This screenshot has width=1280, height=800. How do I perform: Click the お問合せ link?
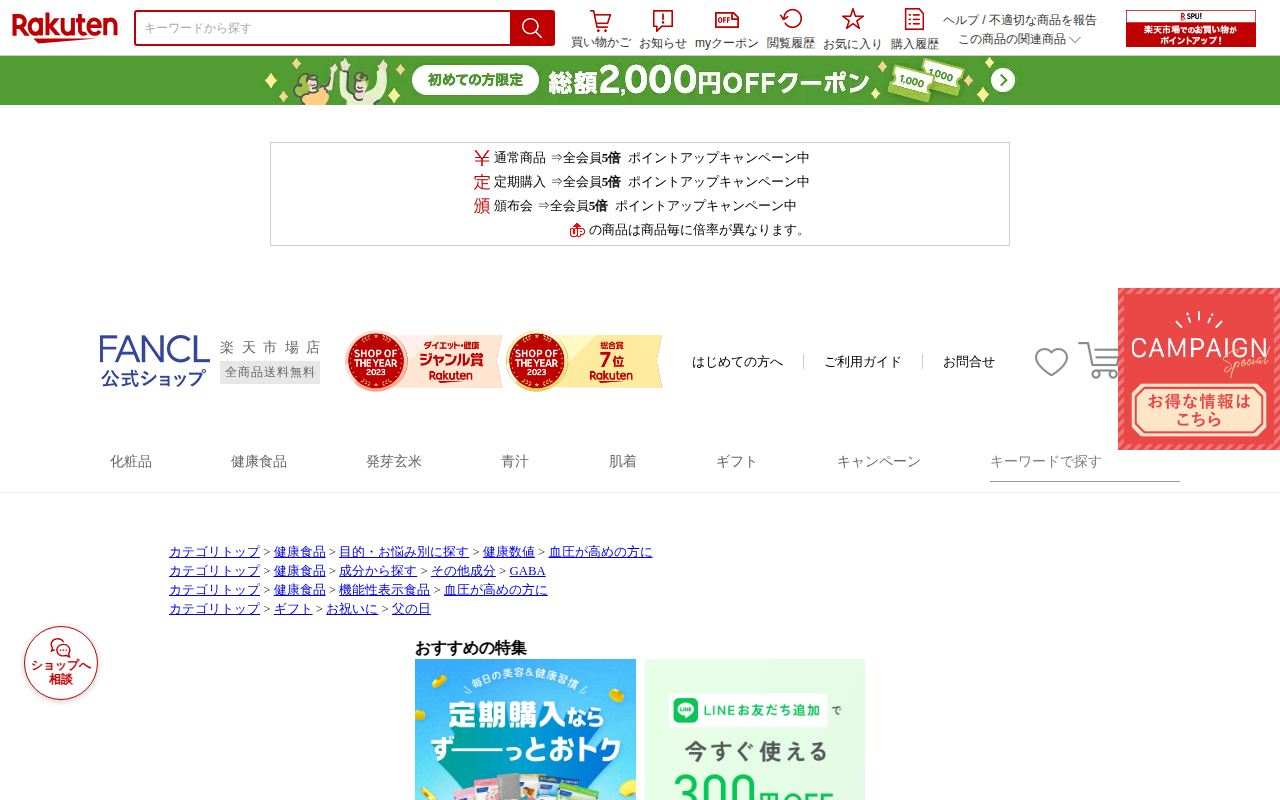click(969, 362)
